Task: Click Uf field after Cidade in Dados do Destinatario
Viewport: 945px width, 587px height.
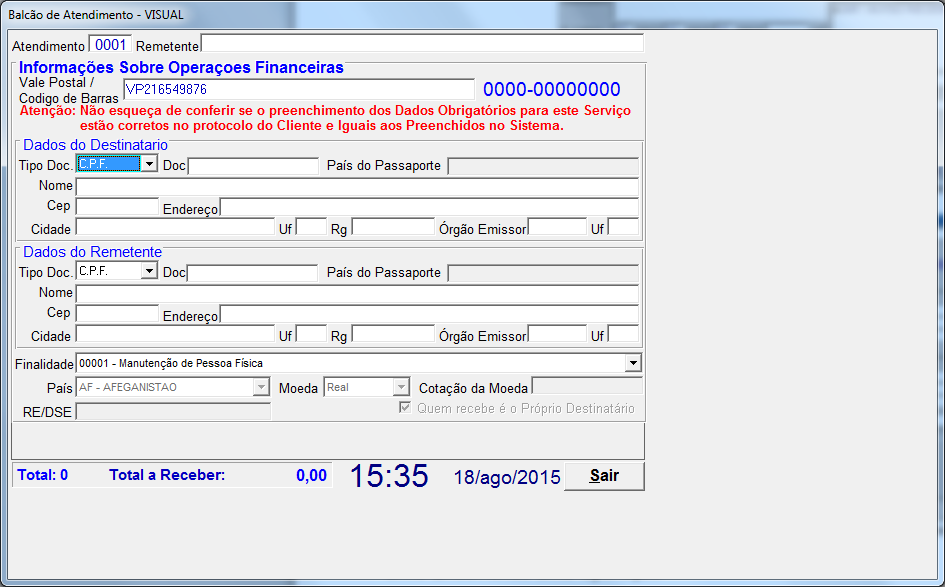Action: point(312,227)
